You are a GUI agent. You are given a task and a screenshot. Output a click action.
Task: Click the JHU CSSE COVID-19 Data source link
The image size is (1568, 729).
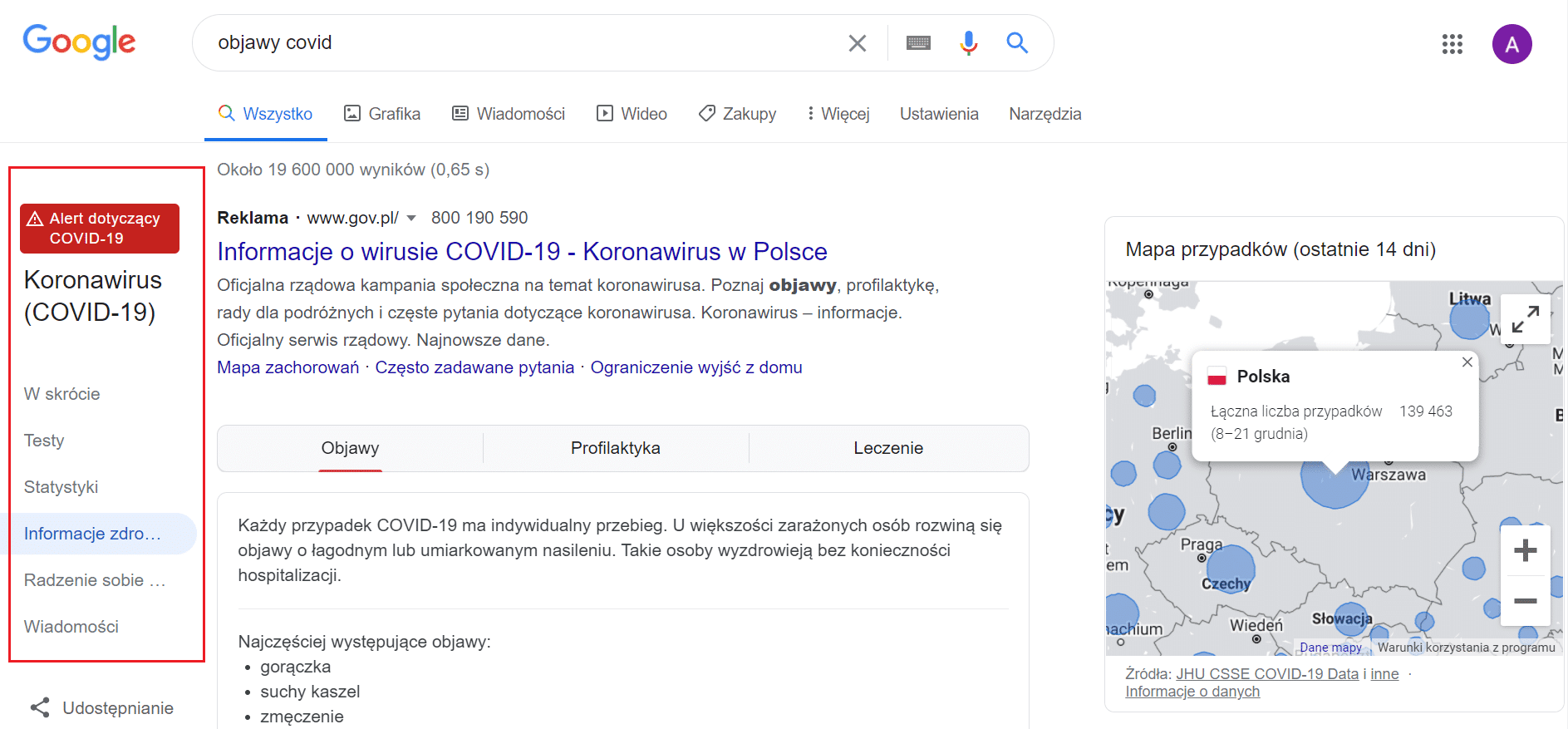click(x=1267, y=674)
